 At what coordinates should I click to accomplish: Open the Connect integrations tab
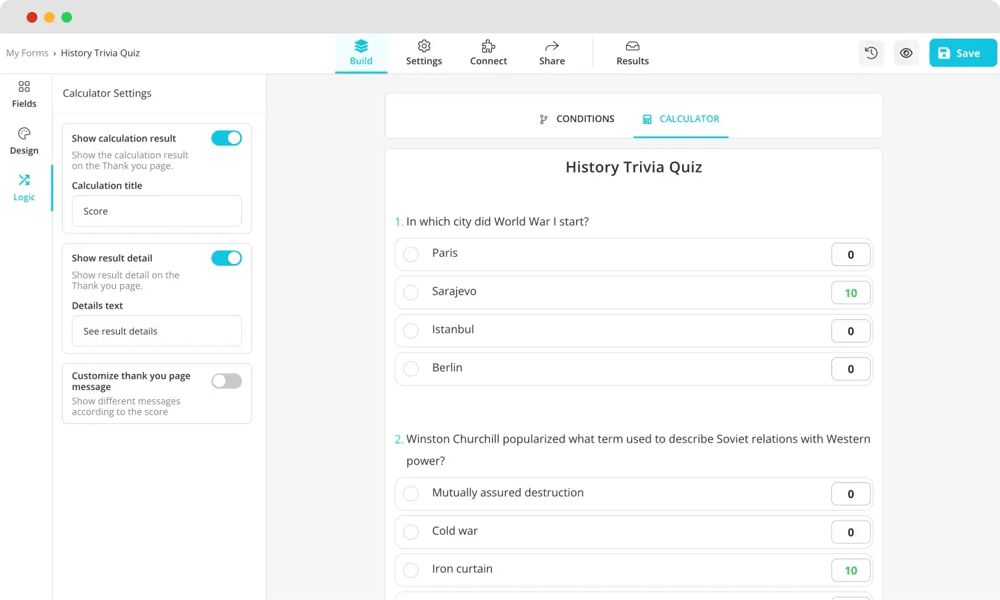click(488, 53)
